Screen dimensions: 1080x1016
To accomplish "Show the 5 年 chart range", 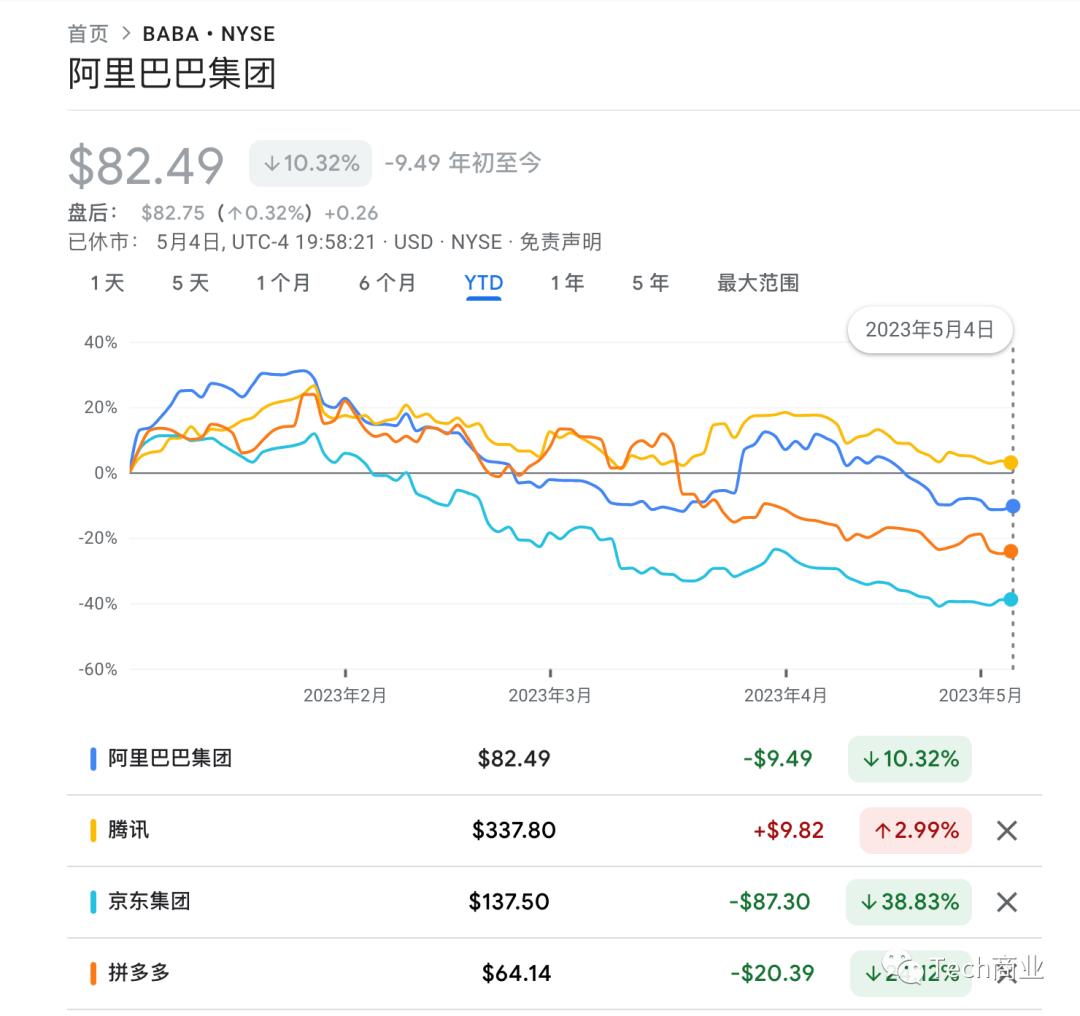I will 651,282.
